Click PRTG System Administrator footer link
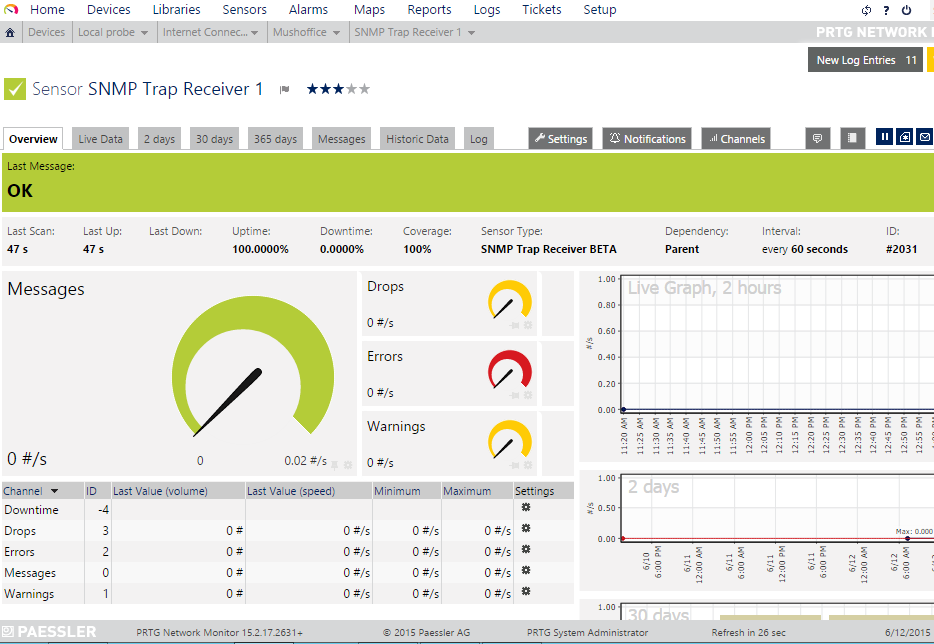934x644 pixels. (587, 632)
